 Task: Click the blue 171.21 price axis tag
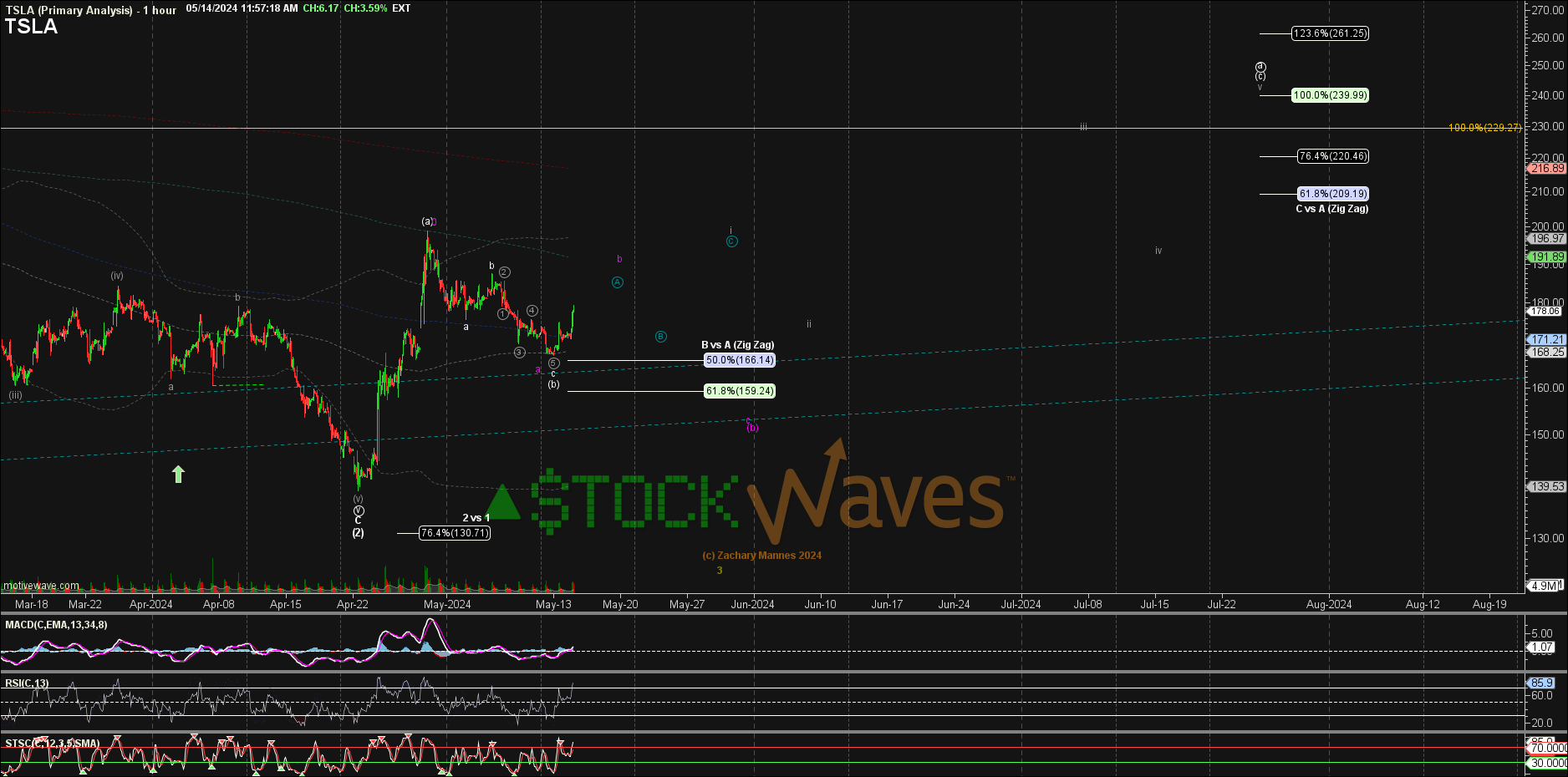pos(1547,339)
